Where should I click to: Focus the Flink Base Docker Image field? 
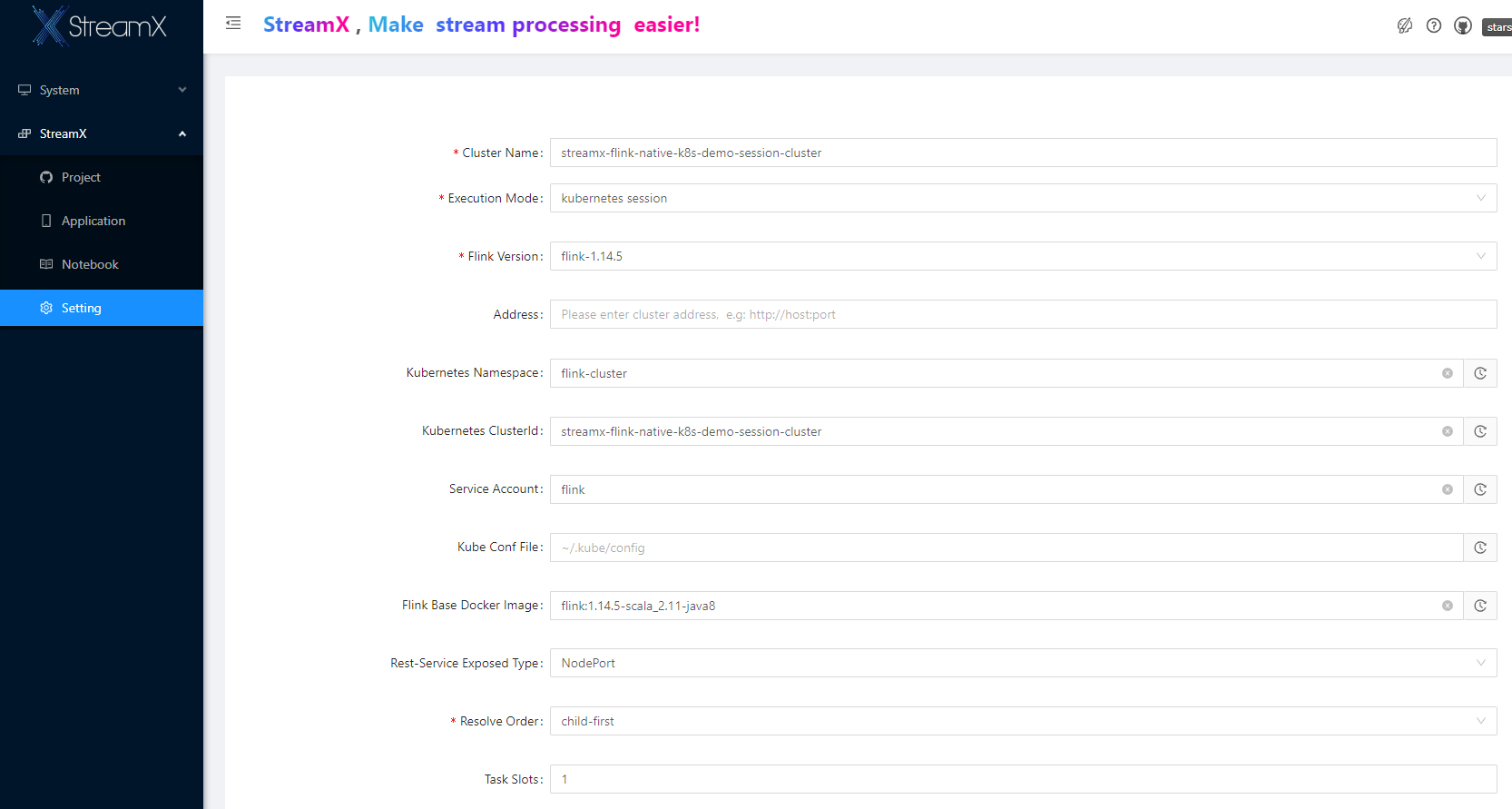point(1006,606)
